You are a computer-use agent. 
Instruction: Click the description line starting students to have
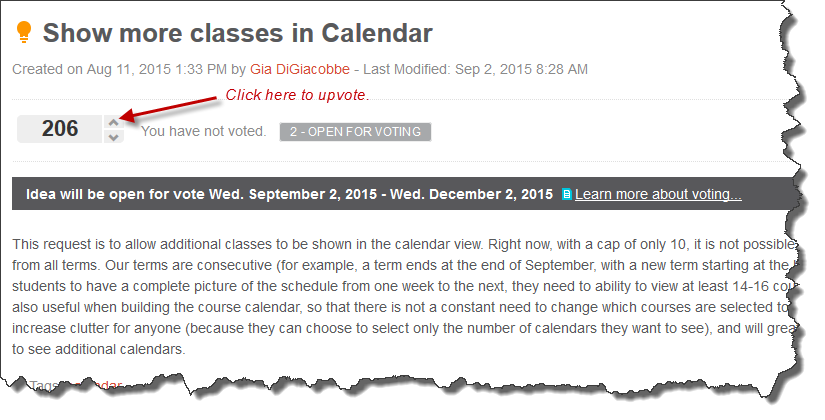point(403,286)
